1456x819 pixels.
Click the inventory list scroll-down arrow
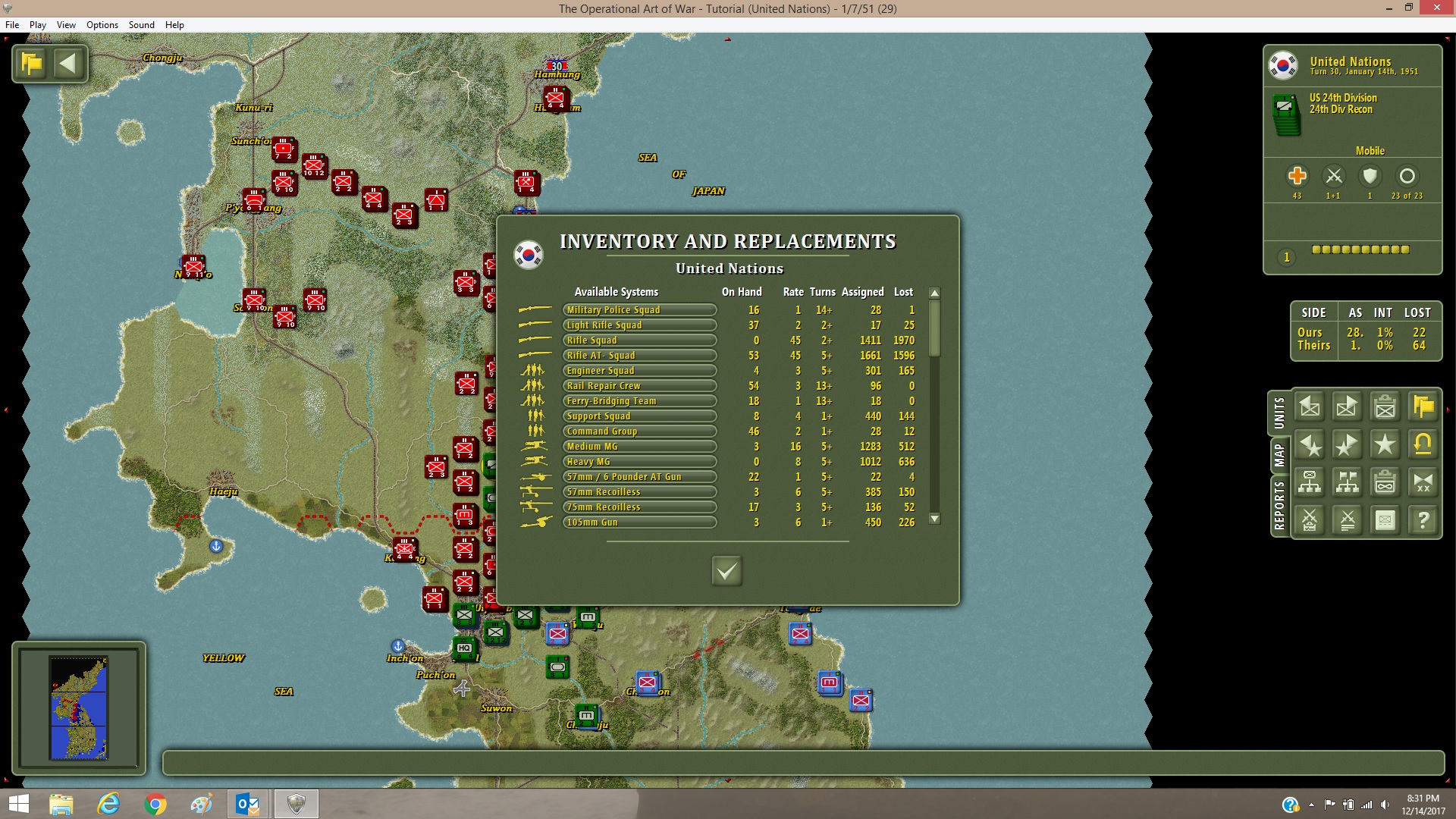[x=934, y=519]
